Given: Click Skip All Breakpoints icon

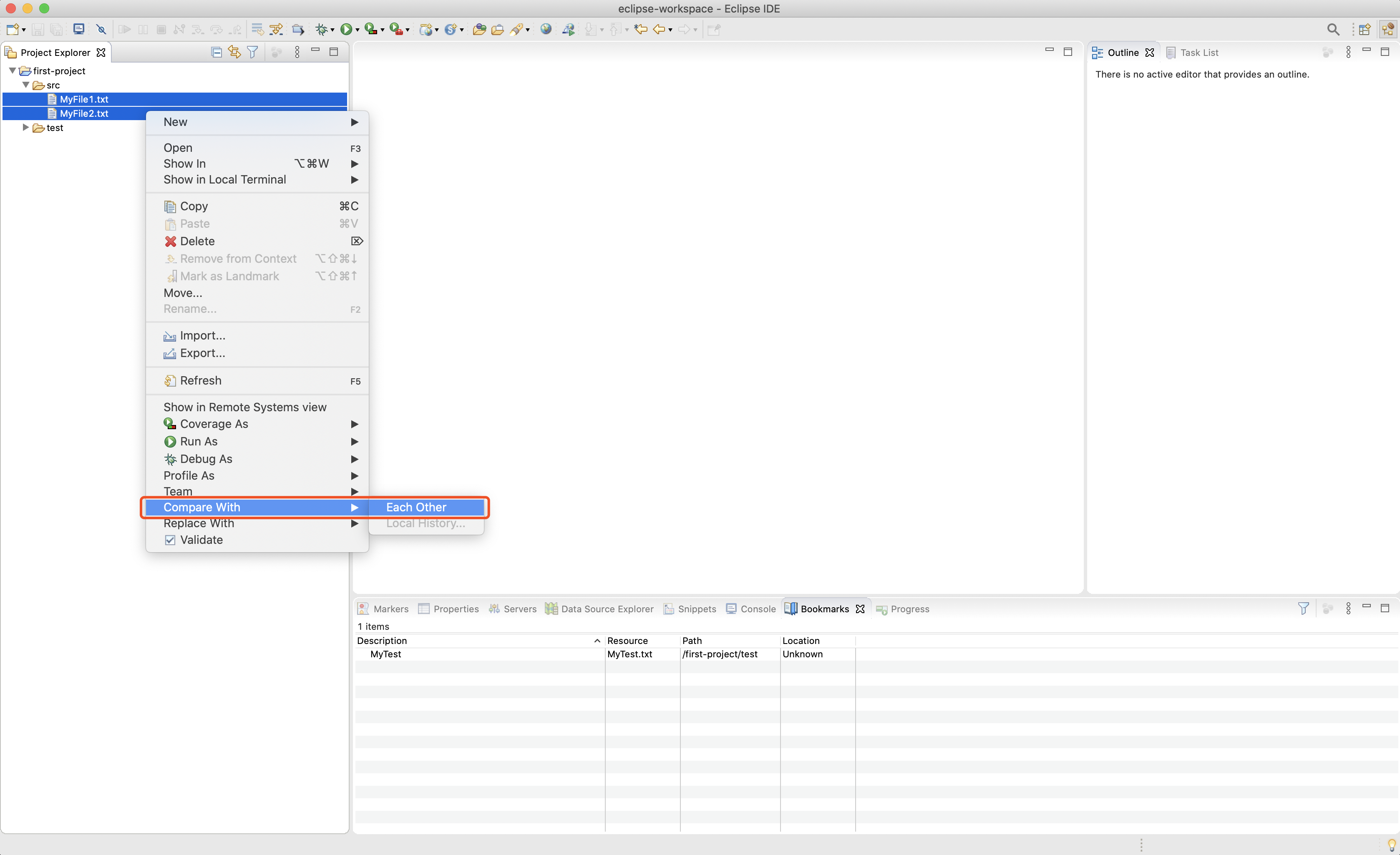Looking at the screenshot, I should tap(101, 29).
